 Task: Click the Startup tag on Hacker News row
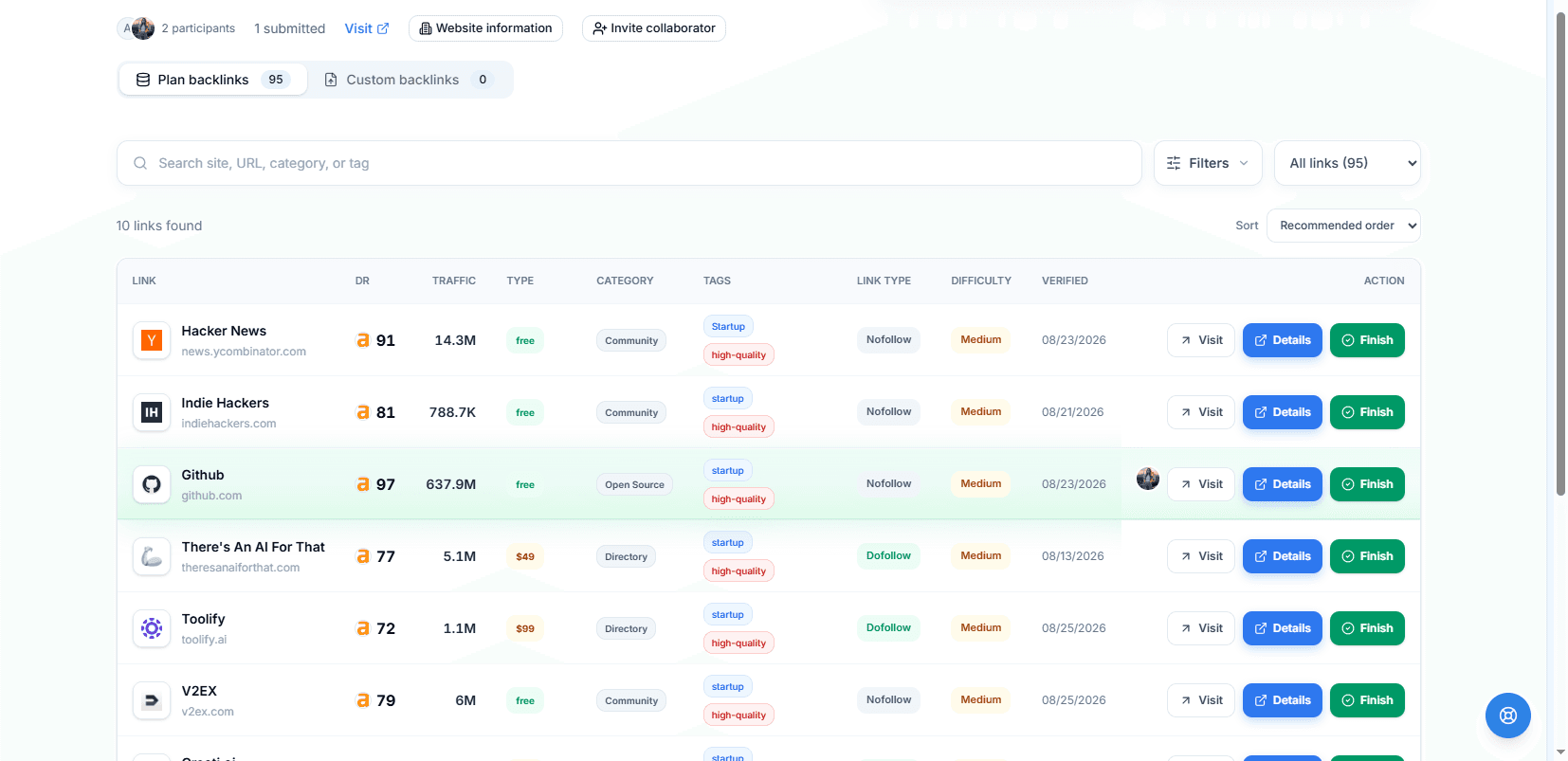(x=728, y=327)
